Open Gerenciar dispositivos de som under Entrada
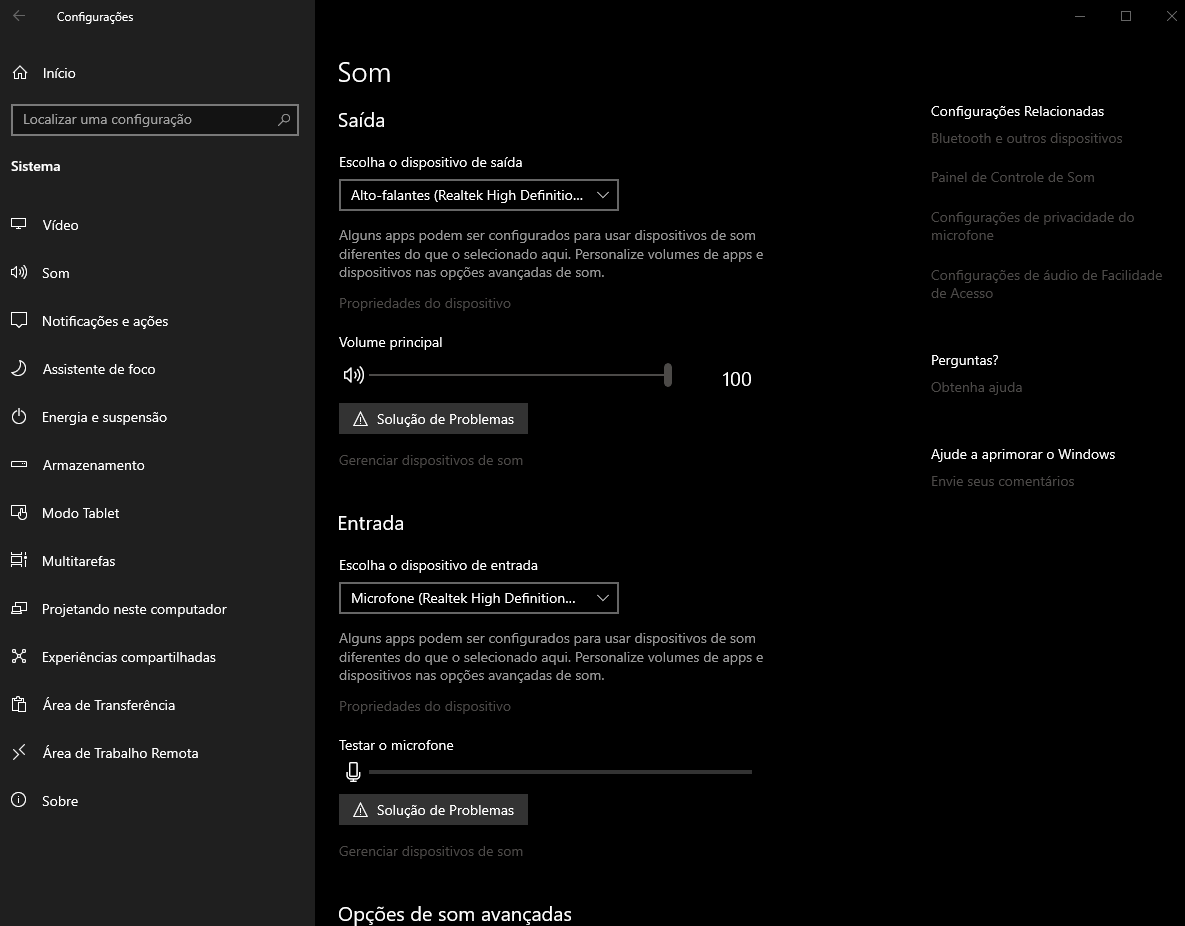 pos(431,851)
